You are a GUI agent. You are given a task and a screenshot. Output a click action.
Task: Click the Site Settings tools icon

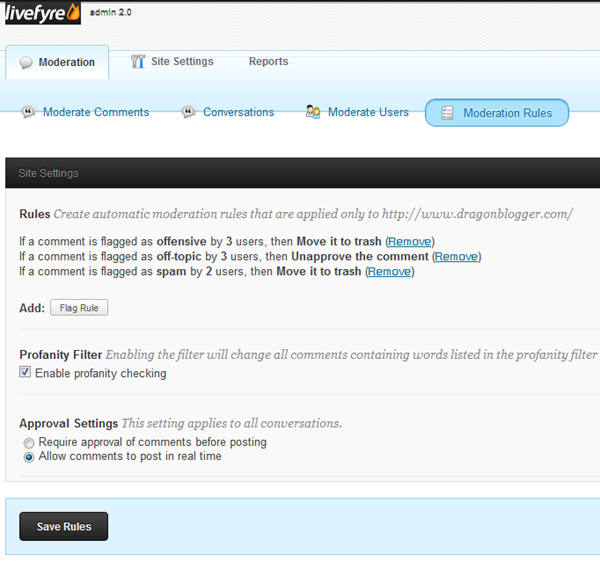pyautogui.click(x=138, y=61)
